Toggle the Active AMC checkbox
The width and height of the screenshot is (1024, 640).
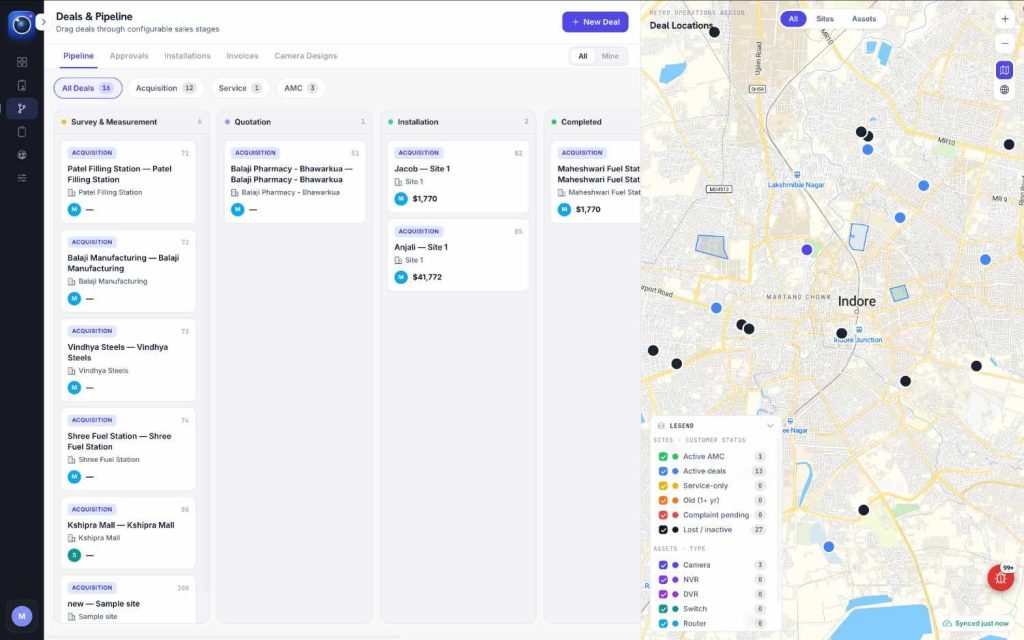coord(663,456)
